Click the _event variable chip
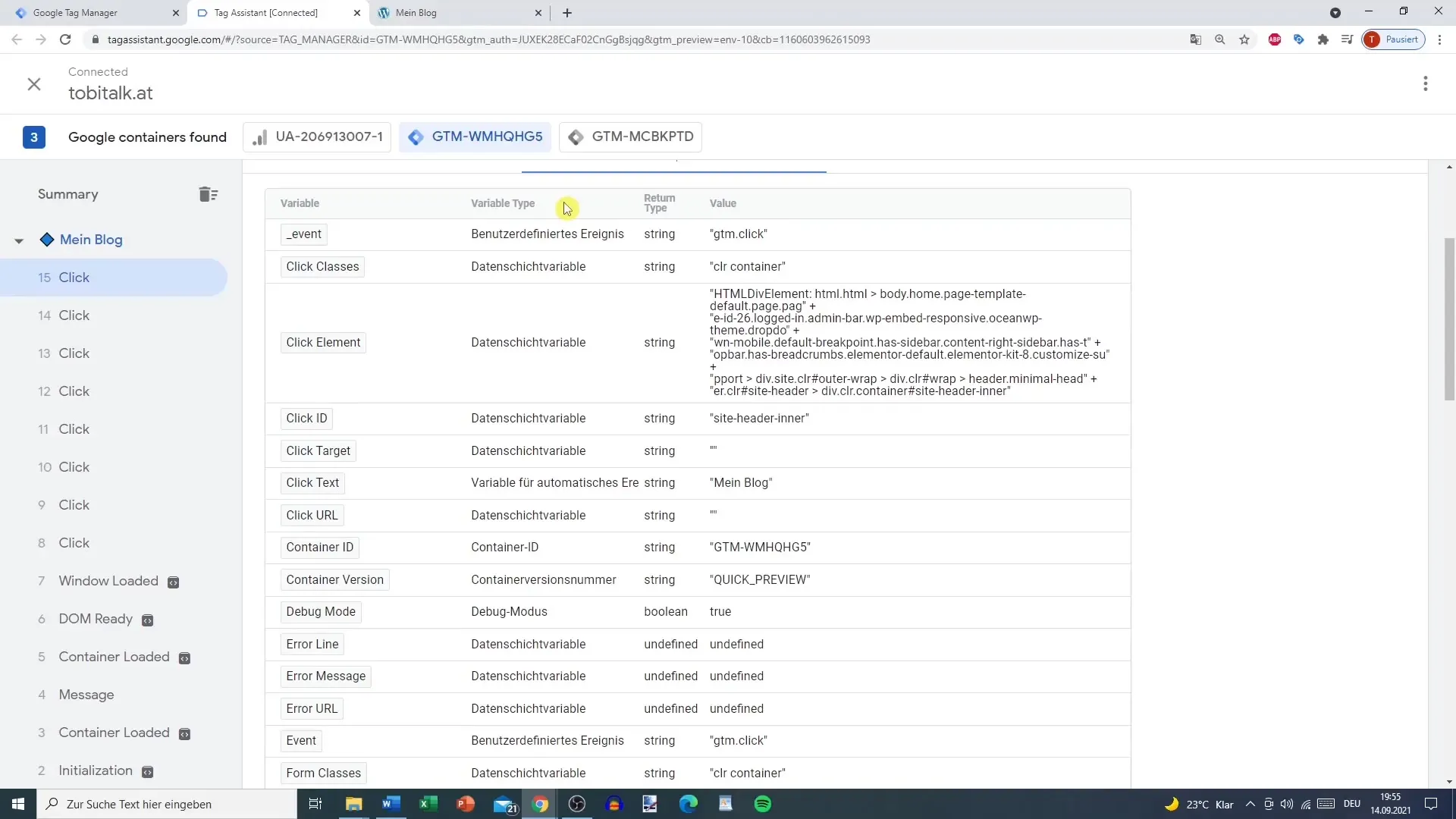Screen dimensions: 1456x819 [303, 234]
